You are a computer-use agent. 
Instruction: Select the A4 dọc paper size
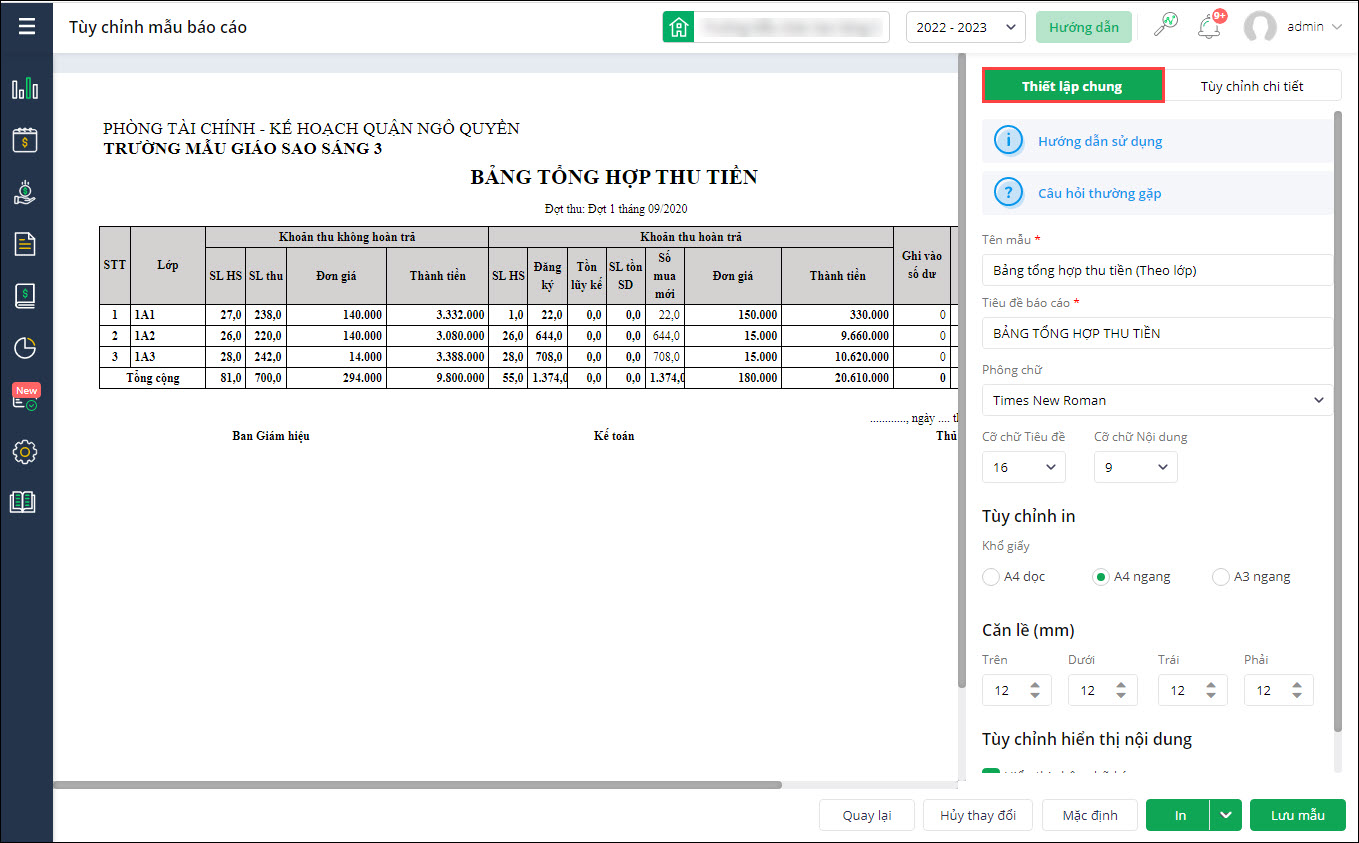pyautogui.click(x=991, y=577)
